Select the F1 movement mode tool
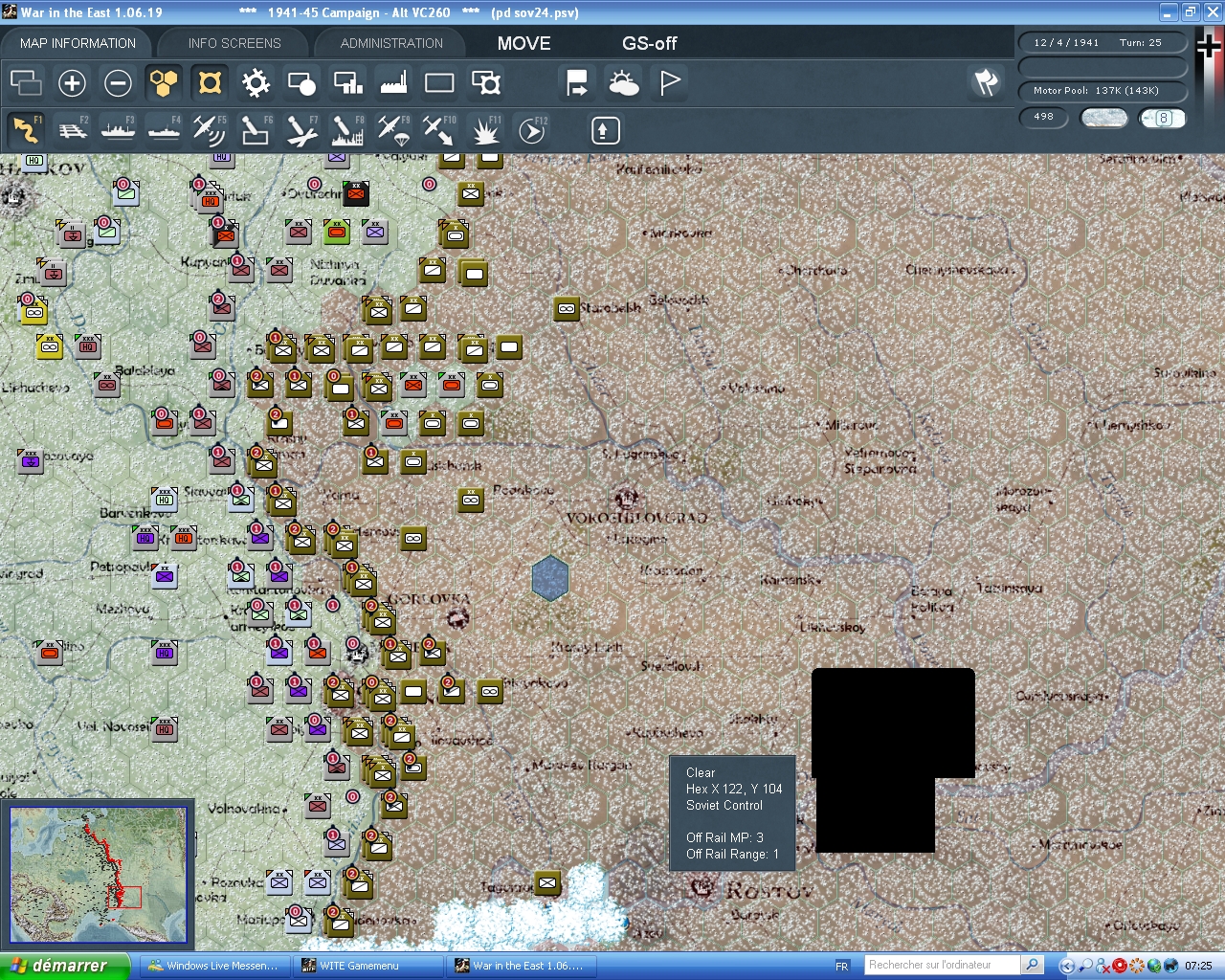 coord(25,129)
